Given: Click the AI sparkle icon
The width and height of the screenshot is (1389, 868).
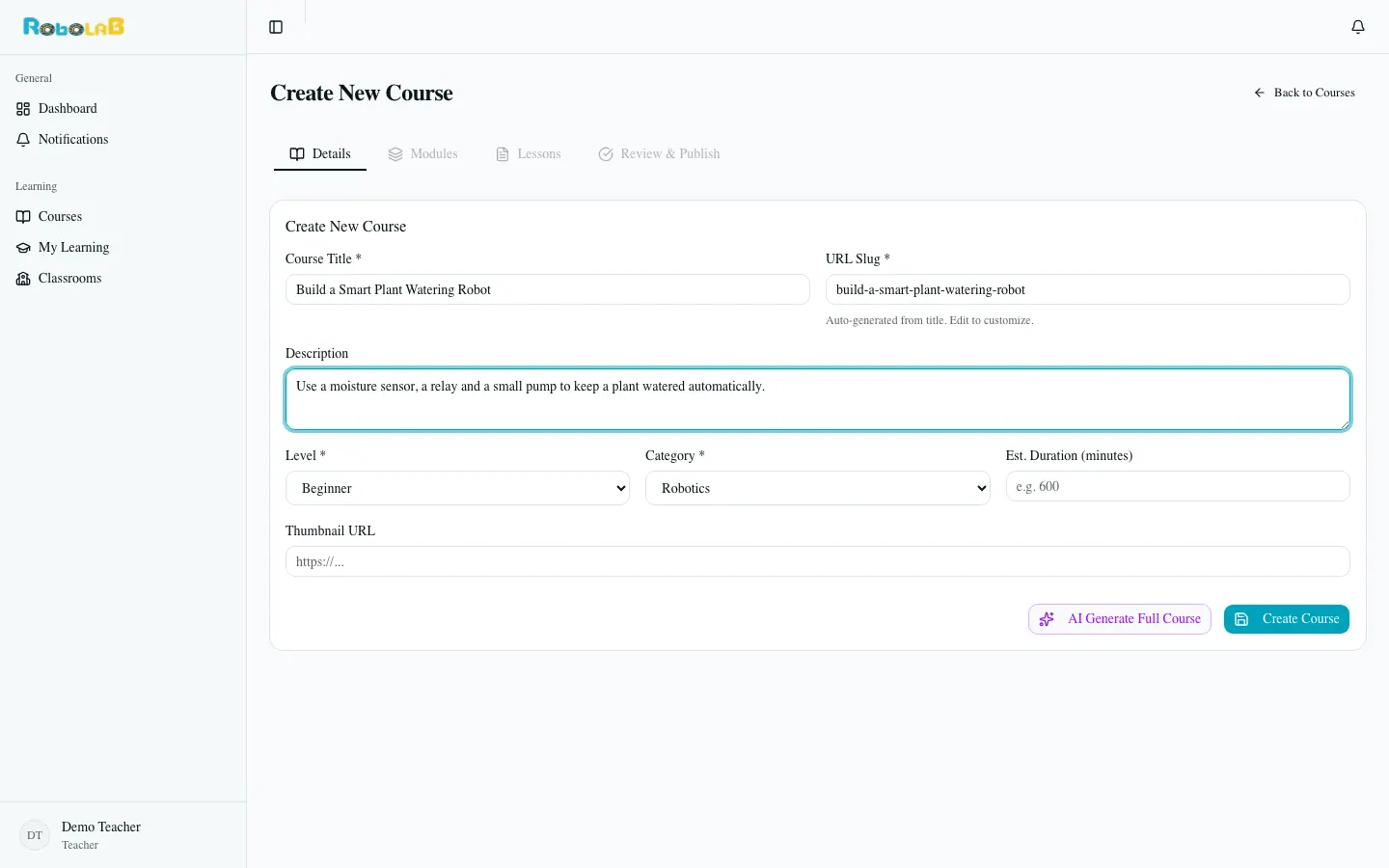Looking at the screenshot, I should pos(1047,619).
